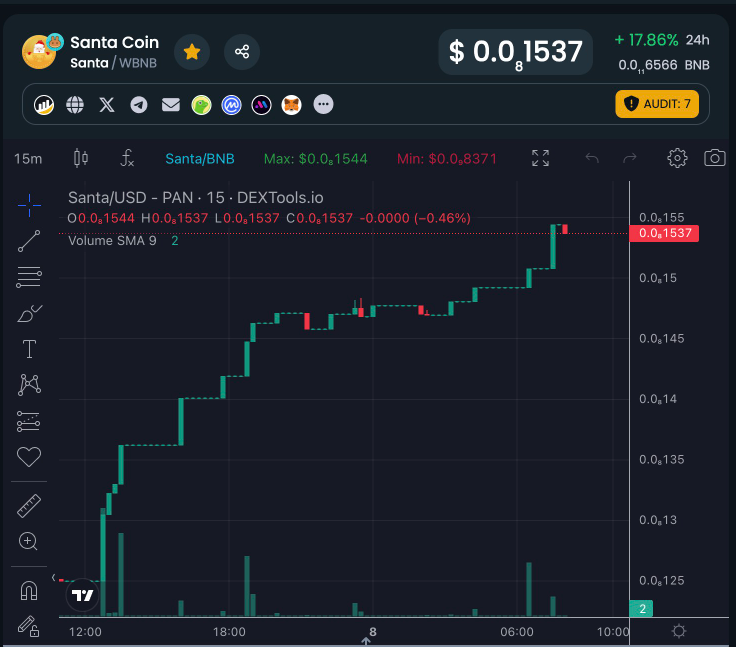Select the Fibonacci retracement tool
The image size is (736, 647).
29,277
